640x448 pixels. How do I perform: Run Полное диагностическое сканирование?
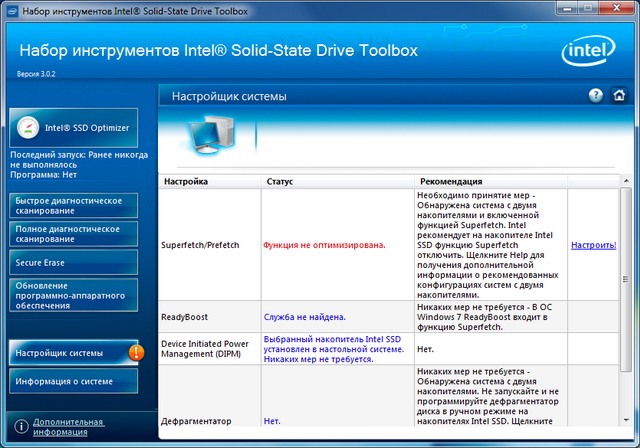tap(73, 234)
